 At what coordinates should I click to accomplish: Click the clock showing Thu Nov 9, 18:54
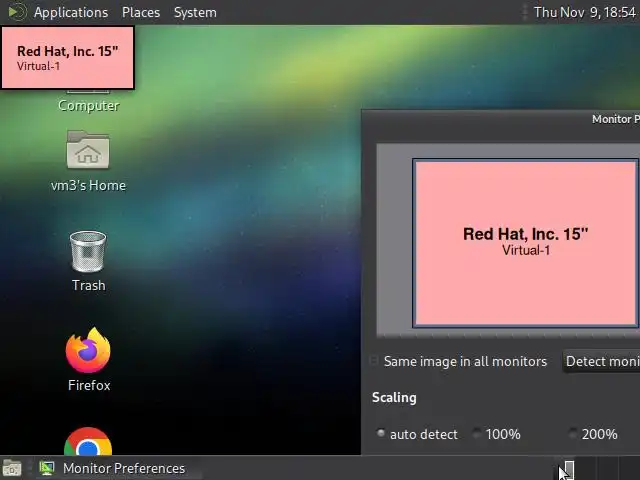(x=584, y=12)
